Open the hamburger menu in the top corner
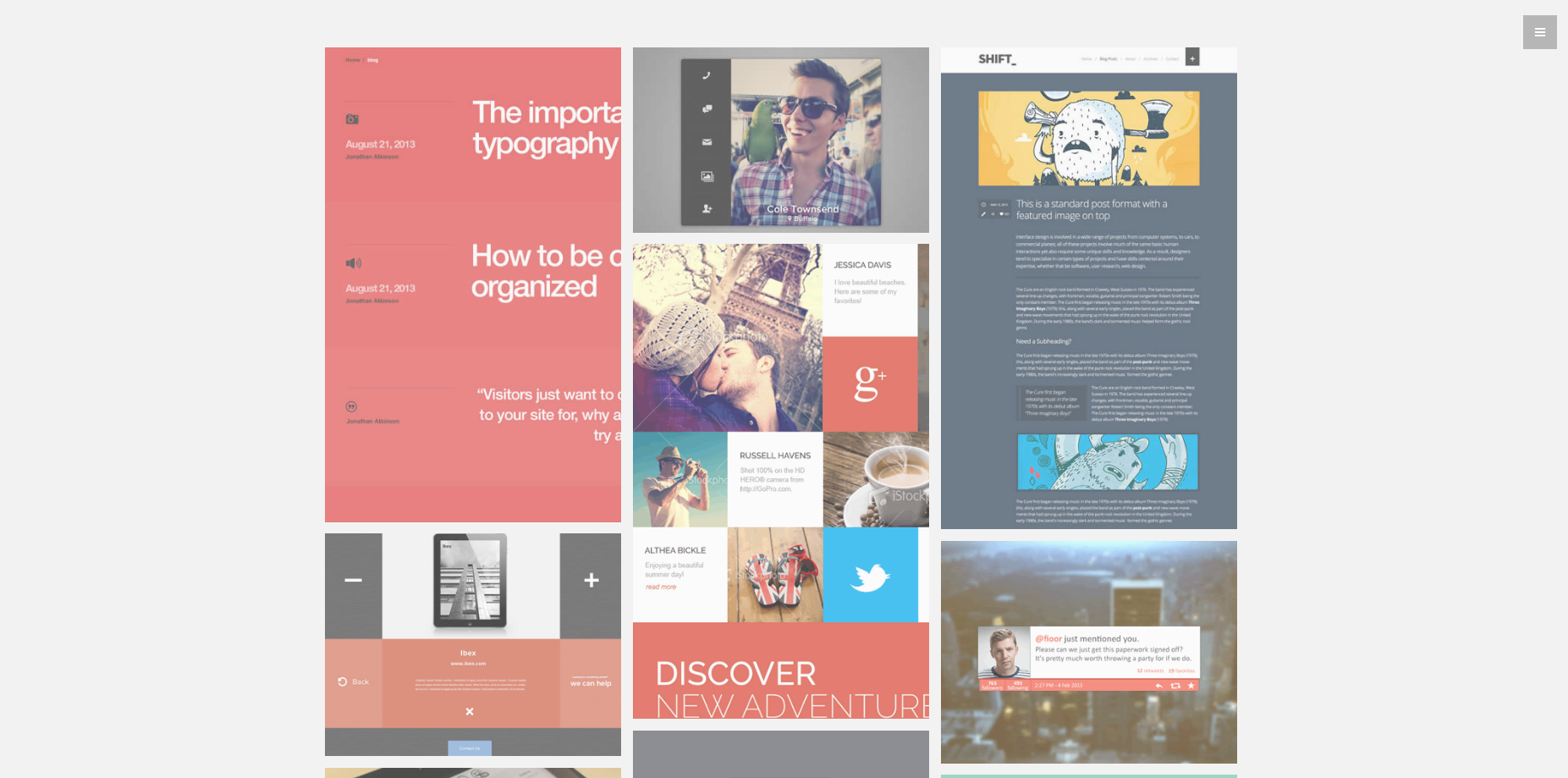1568x778 pixels. pyautogui.click(x=1539, y=32)
